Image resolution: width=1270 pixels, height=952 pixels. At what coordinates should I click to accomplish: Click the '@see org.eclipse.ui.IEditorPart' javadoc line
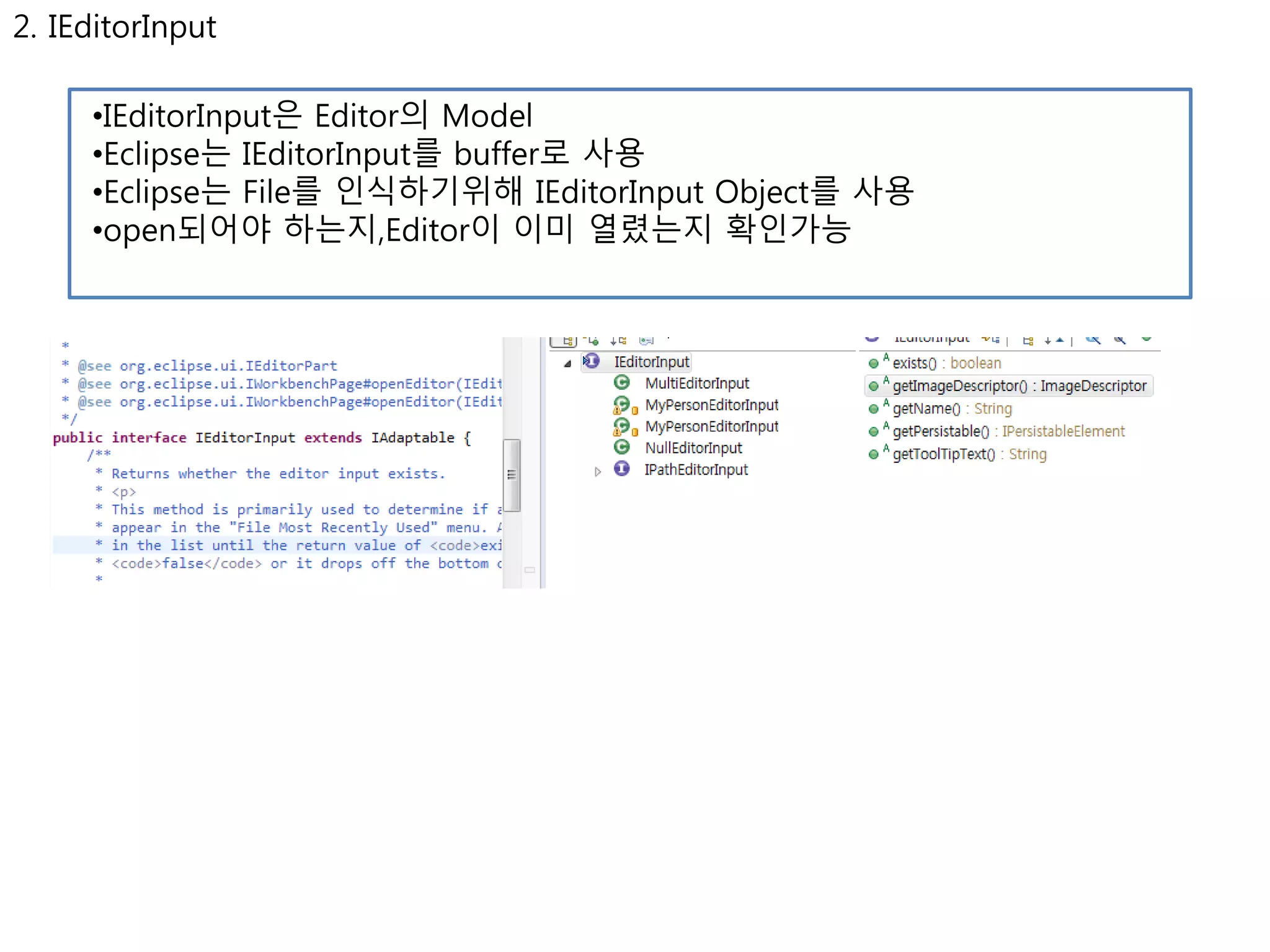[x=200, y=366]
